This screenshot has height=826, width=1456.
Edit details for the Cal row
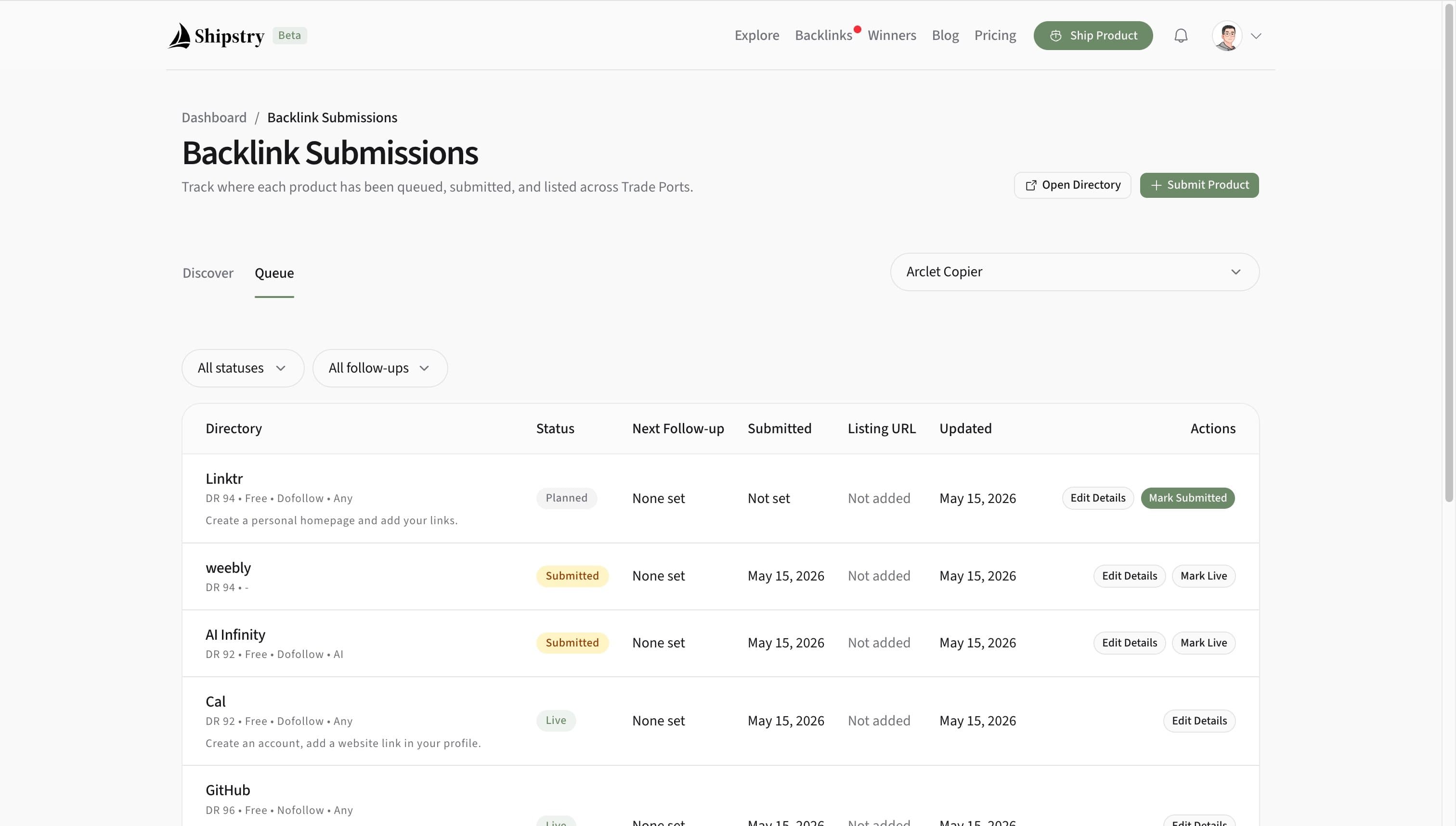[x=1199, y=721]
